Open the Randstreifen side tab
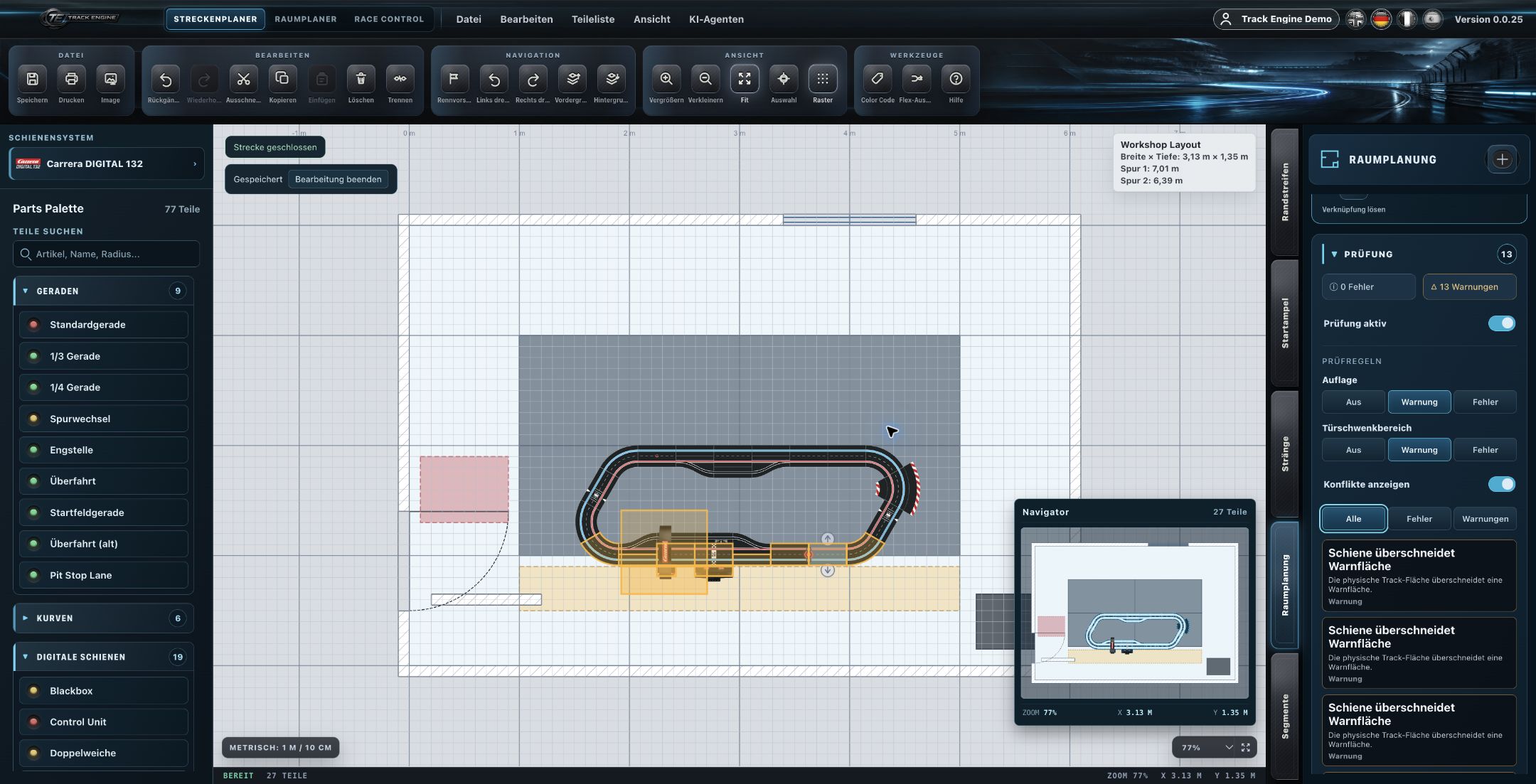The height and width of the screenshot is (784, 1536). [1285, 192]
